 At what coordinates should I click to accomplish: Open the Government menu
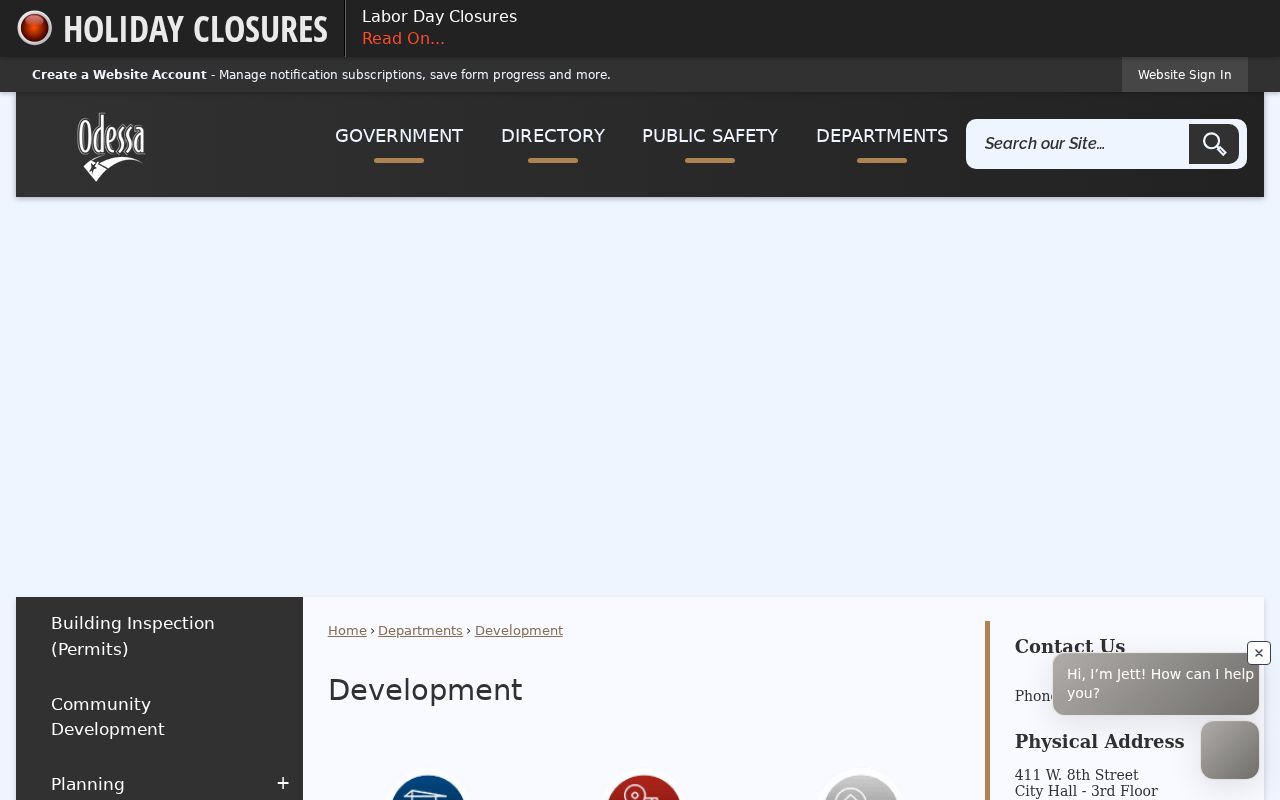(x=399, y=136)
